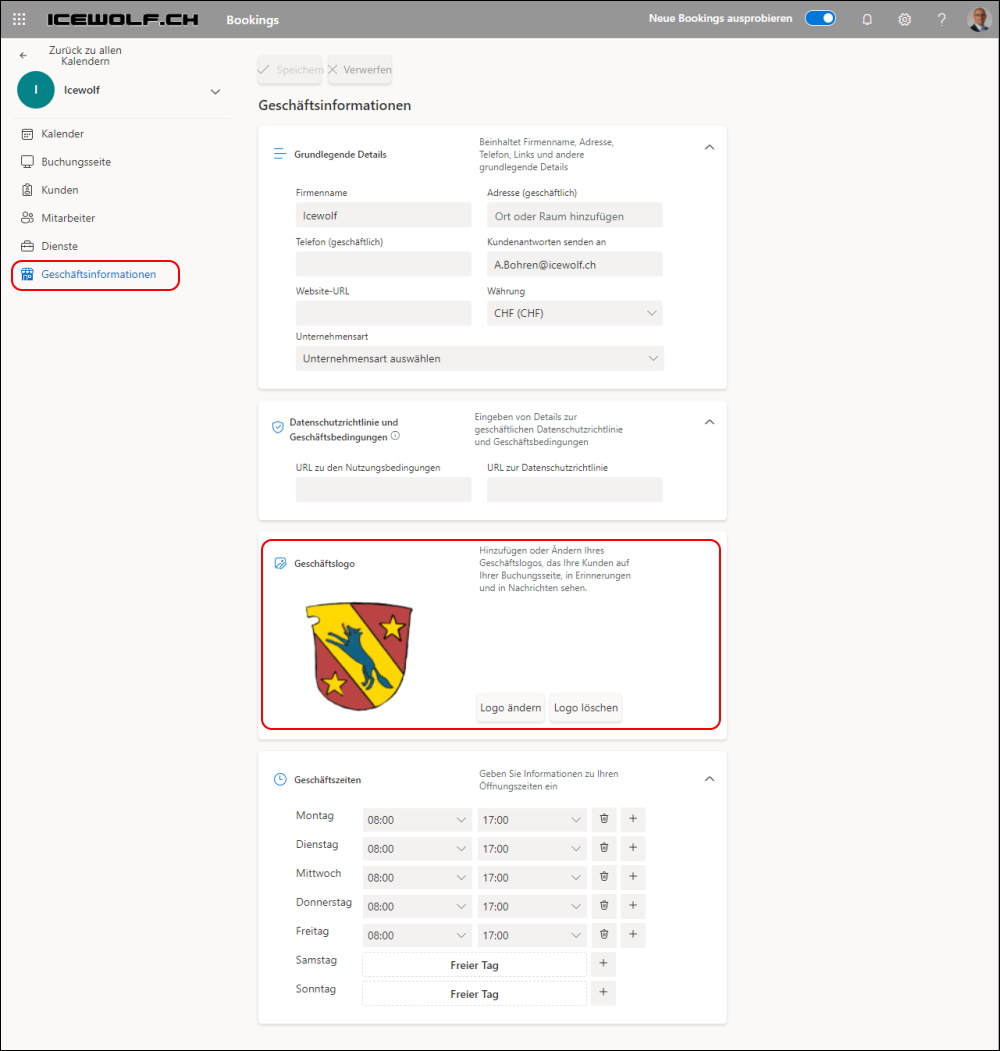Click the business logo coat of arms
1000x1051 pixels.
[359, 656]
